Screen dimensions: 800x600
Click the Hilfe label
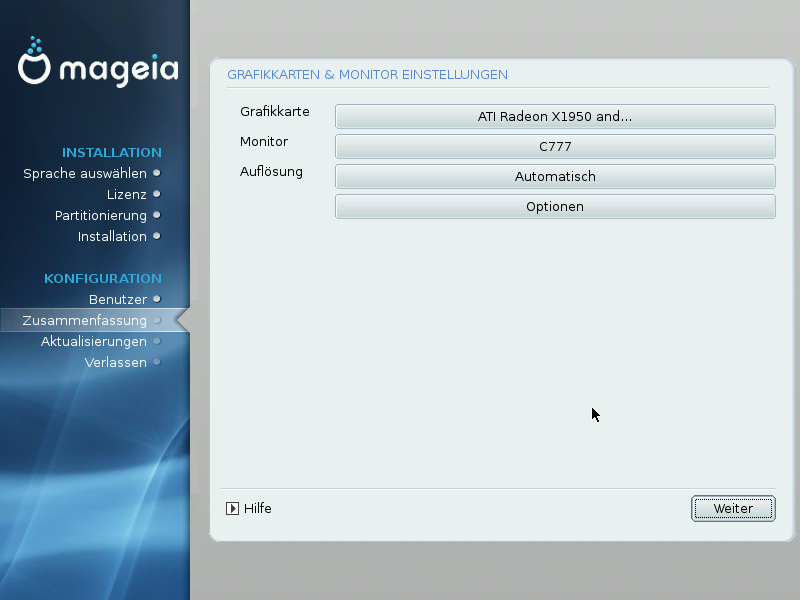coord(258,509)
